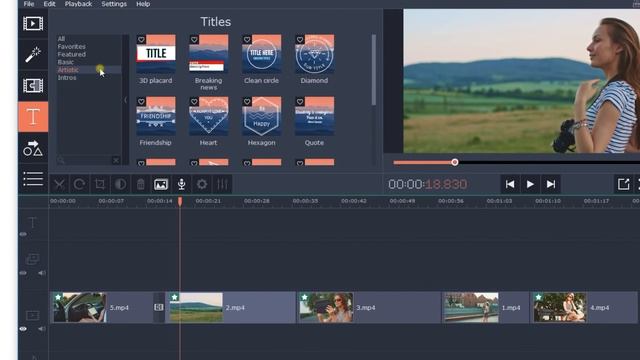Skip to previous frame button
640x360 pixels.
(x=510, y=184)
